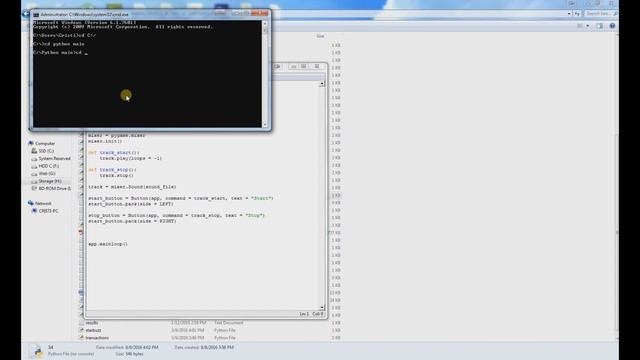This screenshot has width=640, height=360.
Task: Select Network in the Explorer navigation pane
Action: click(x=43, y=203)
